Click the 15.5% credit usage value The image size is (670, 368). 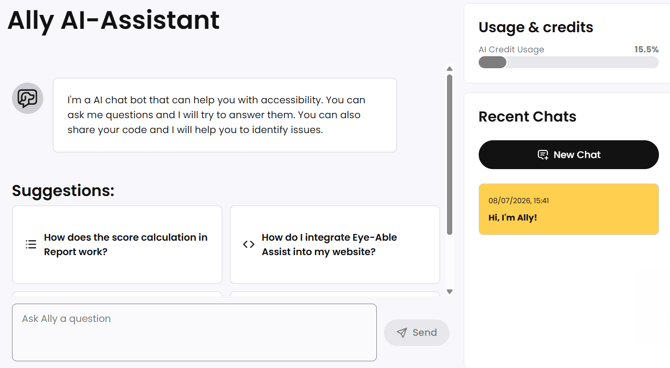[646, 50]
